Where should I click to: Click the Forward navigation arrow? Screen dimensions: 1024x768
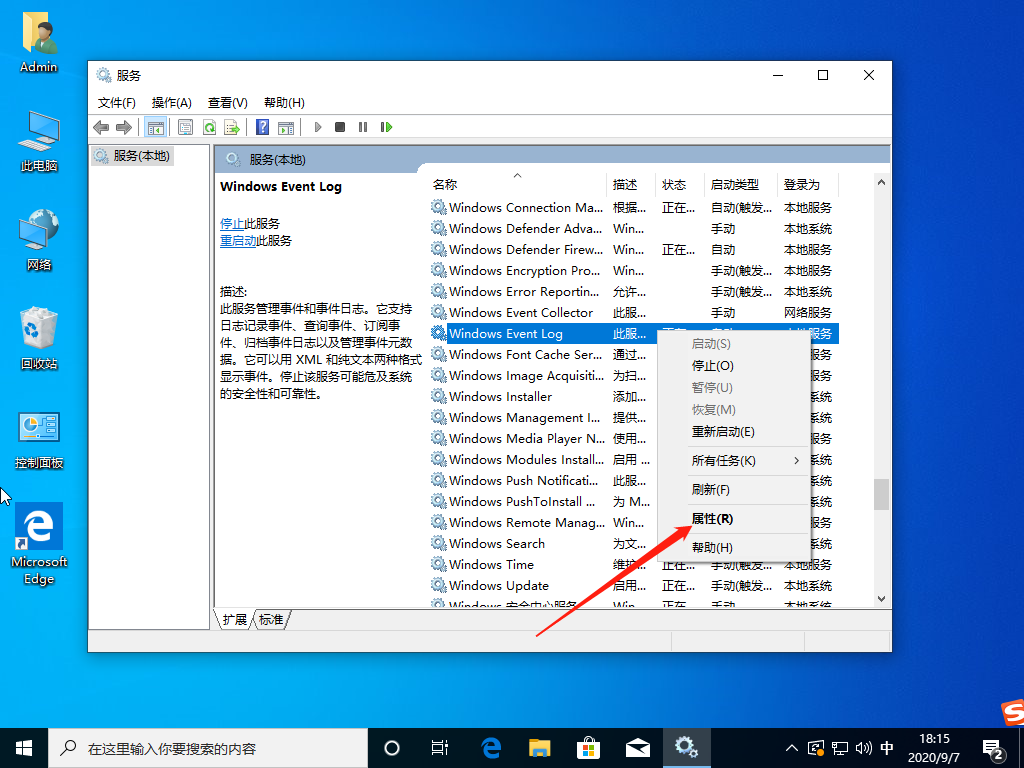click(x=122, y=127)
